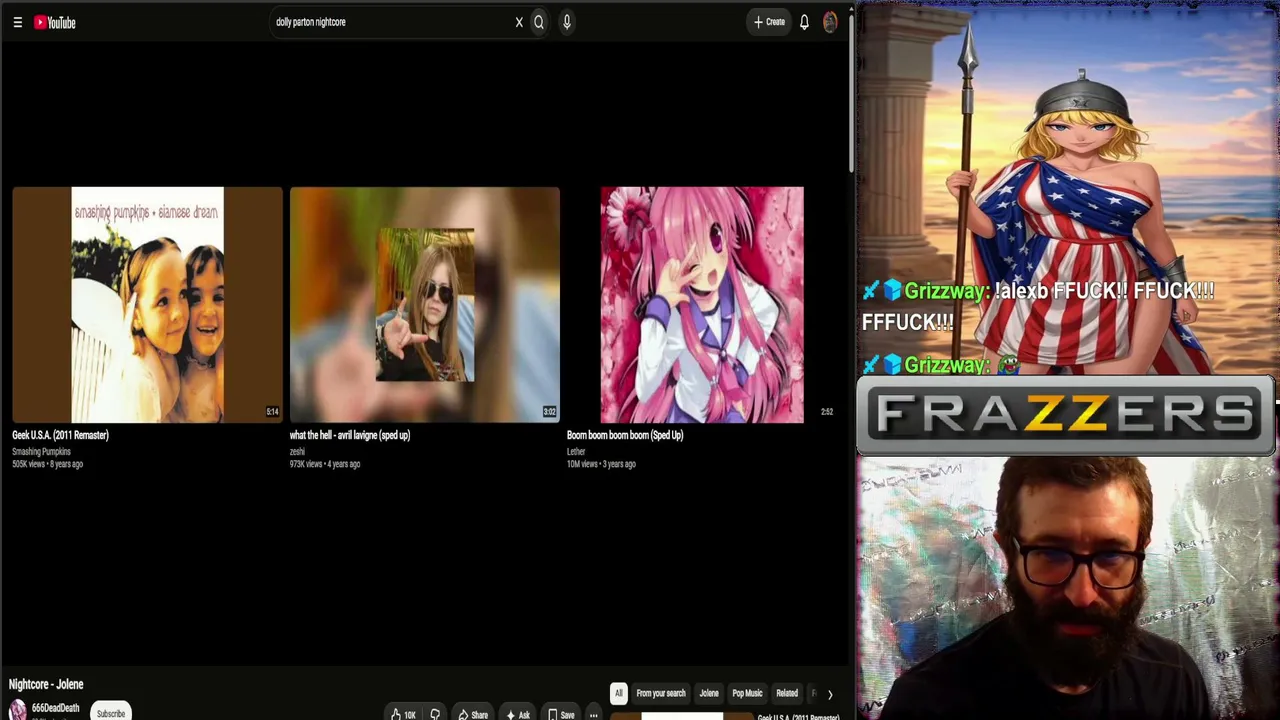Open the Boom boom boom boom thumbnail
Screen dimensions: 1280x720
pos(702,304)
